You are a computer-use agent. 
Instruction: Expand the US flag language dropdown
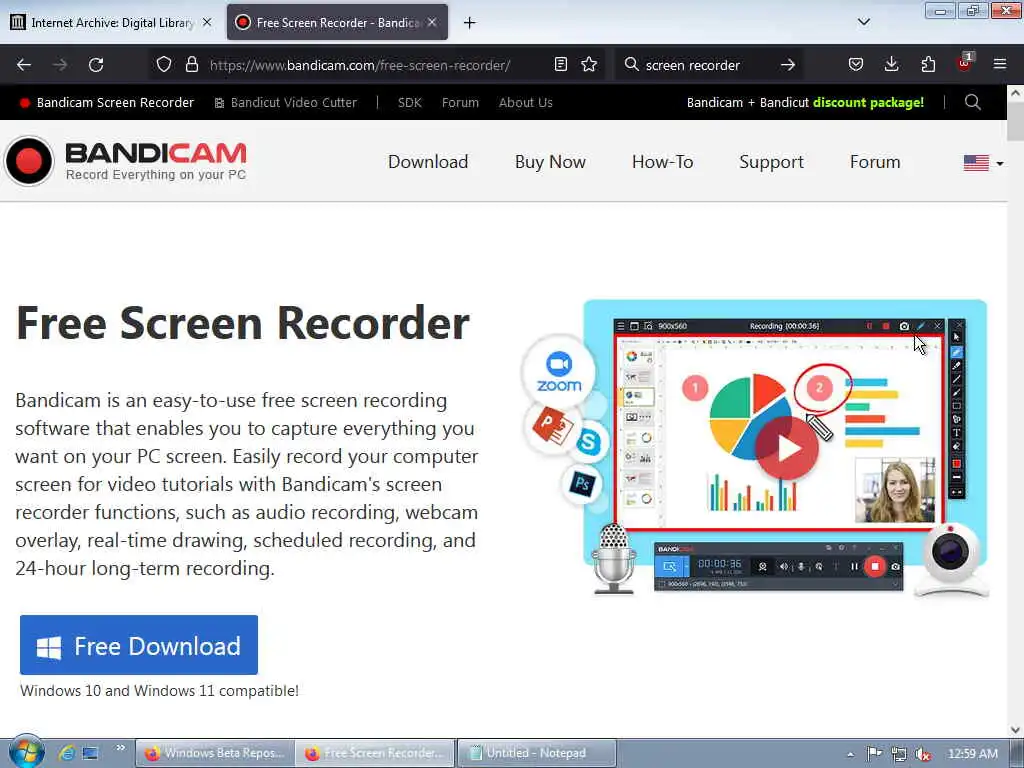click(x=984, y=163)
